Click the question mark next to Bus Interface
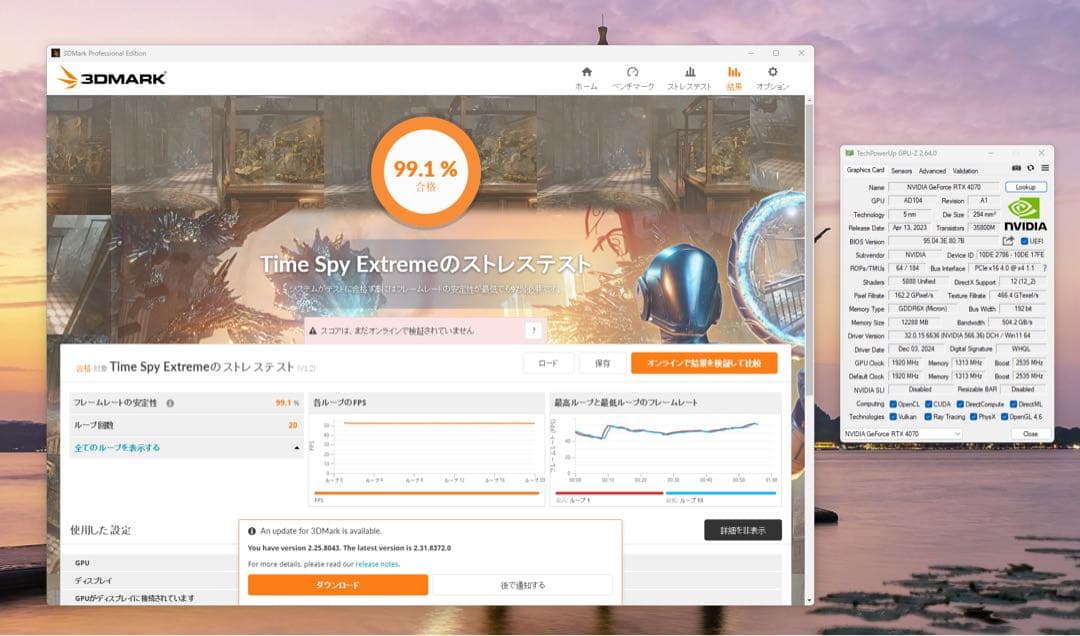The image size is (1080, 636). point(1044,267)
